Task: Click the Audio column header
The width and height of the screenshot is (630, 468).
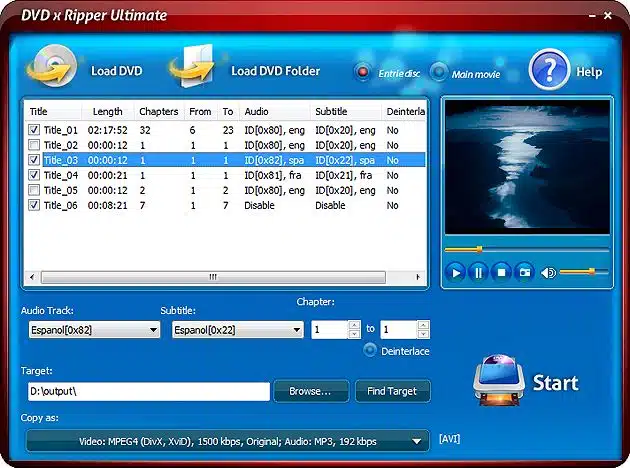Action: 275,111
